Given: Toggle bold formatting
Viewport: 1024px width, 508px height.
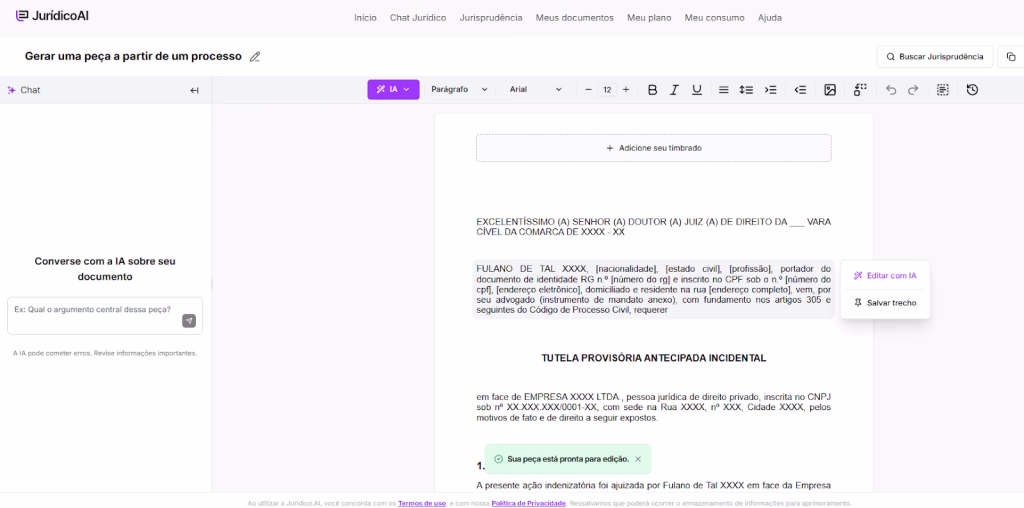Looking at the screenshot, I should pyautogui.click(x=652, y=90).
